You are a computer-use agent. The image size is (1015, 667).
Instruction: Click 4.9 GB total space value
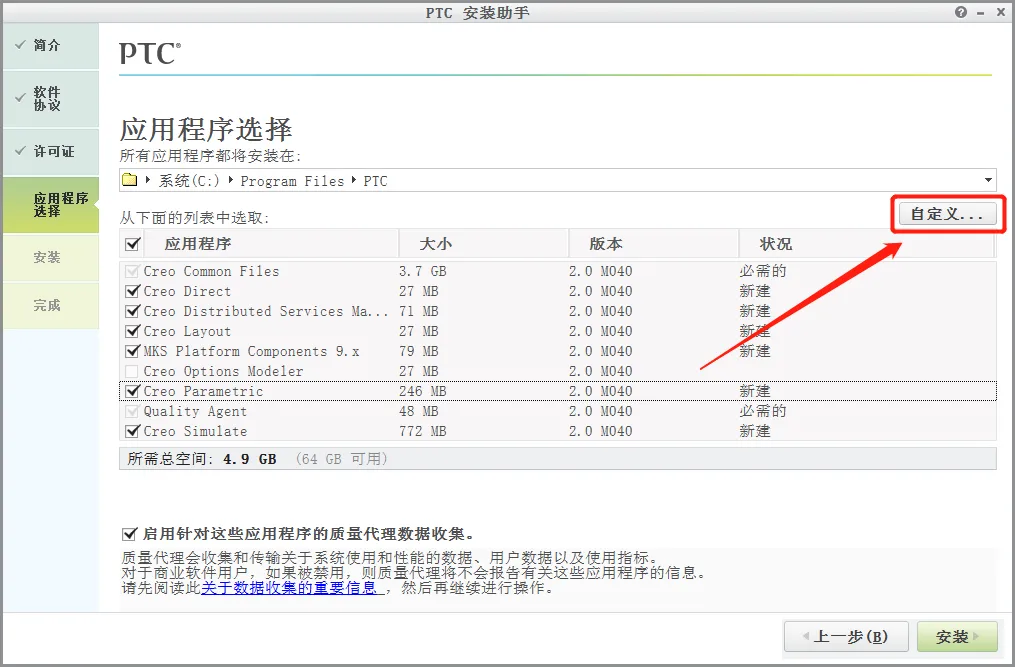[249, 459]
